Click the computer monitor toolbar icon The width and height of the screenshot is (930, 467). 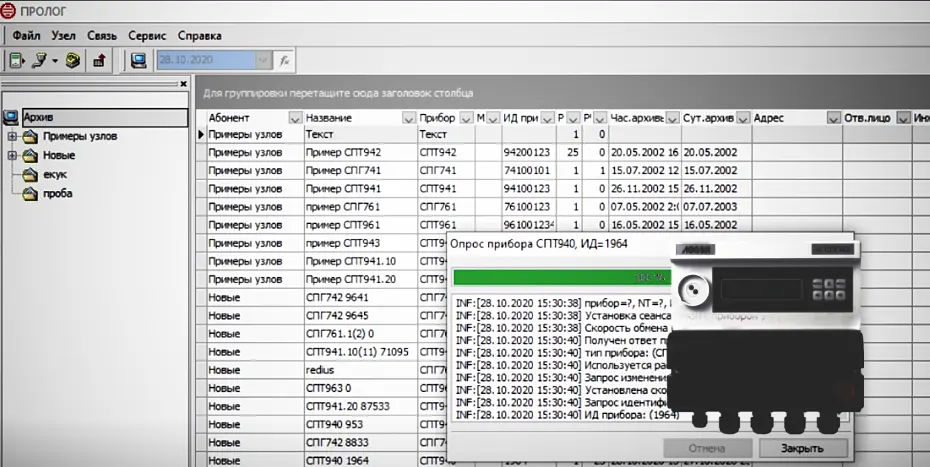(x=139, y=60)
